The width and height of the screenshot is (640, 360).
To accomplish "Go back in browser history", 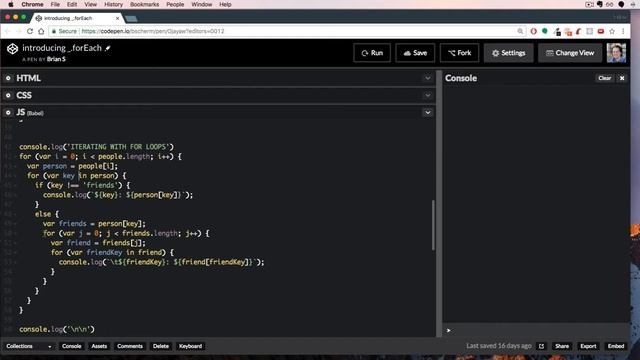I will click(x=7, y=31).
